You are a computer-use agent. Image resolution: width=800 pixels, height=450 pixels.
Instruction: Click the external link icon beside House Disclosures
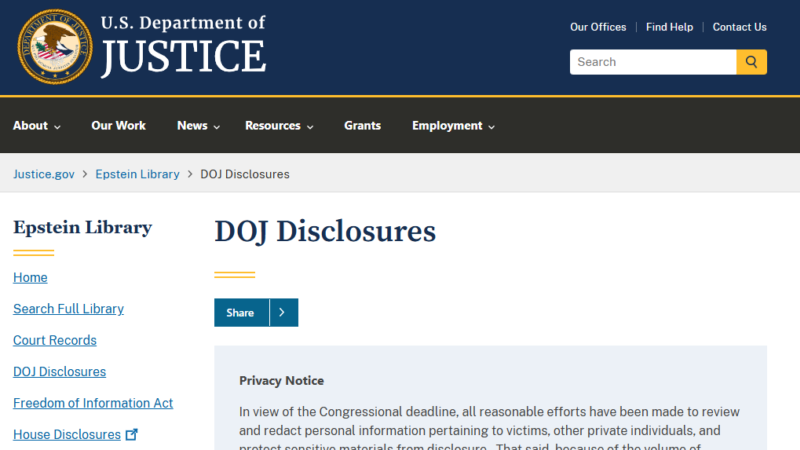tap(131, 435)
